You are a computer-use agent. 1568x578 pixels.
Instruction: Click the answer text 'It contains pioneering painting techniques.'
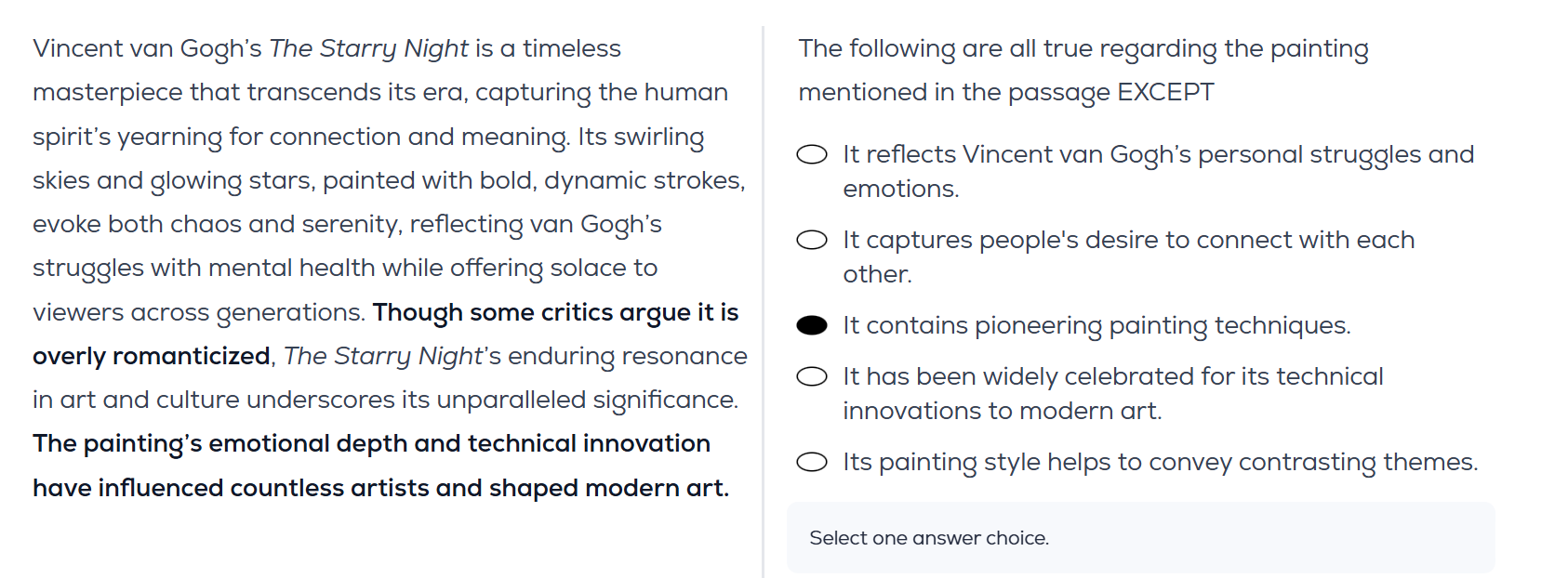pos(1096,325)
